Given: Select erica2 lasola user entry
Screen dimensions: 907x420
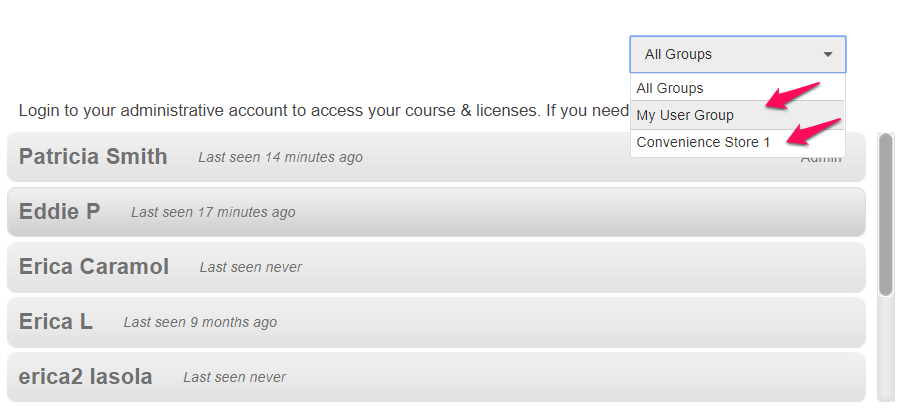Looking at the screenshot, I should [86, 377].
